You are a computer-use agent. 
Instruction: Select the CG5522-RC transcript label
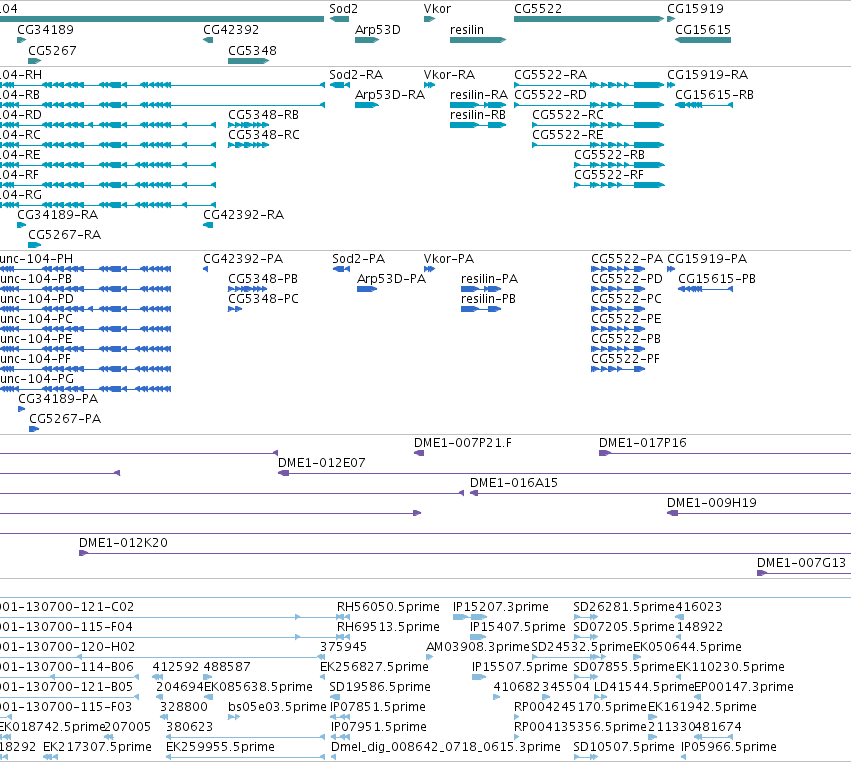point(568,115)
